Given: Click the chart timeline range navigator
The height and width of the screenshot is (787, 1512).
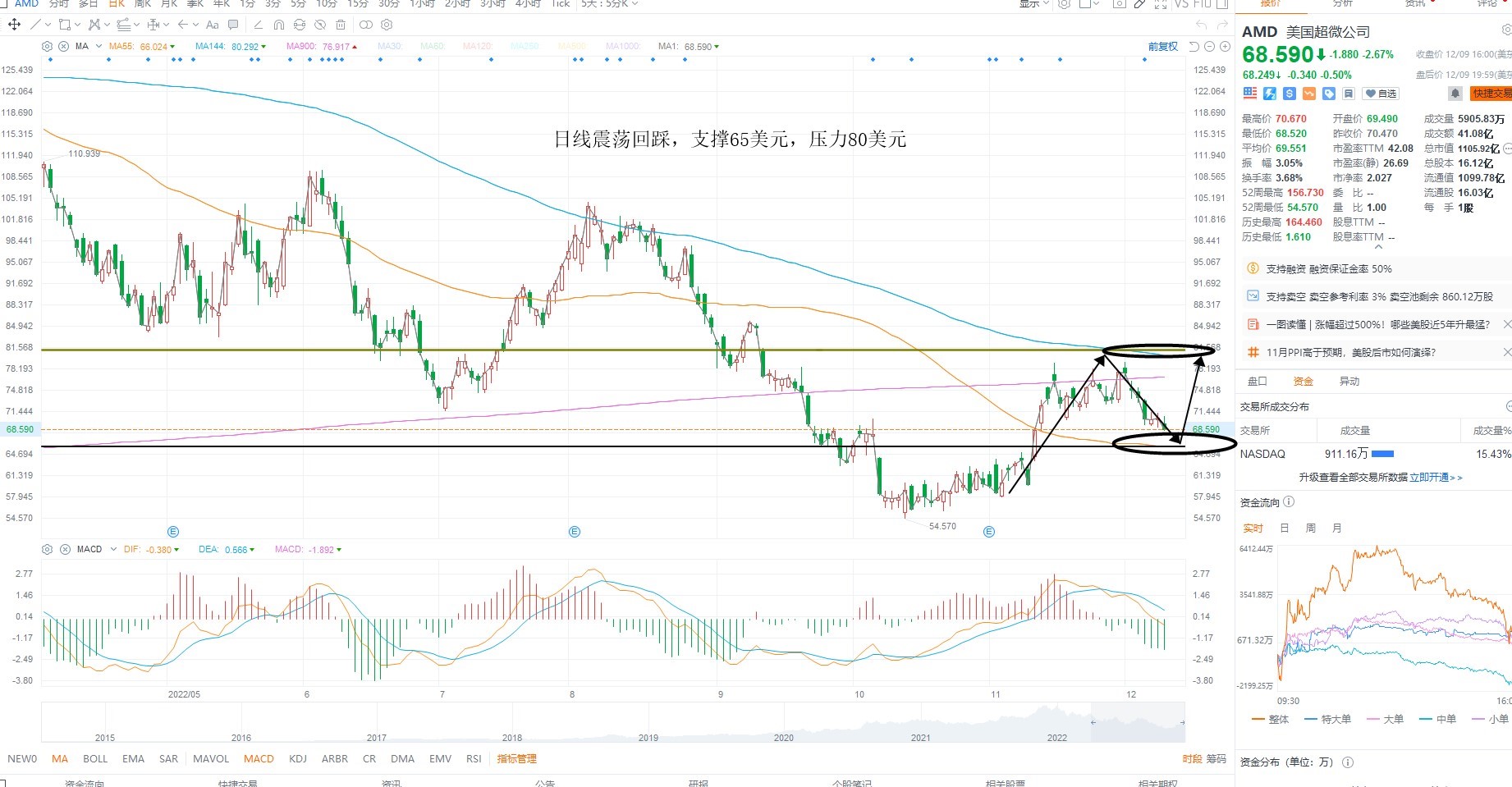Looking at the screenshot, I should pos(613,722).
